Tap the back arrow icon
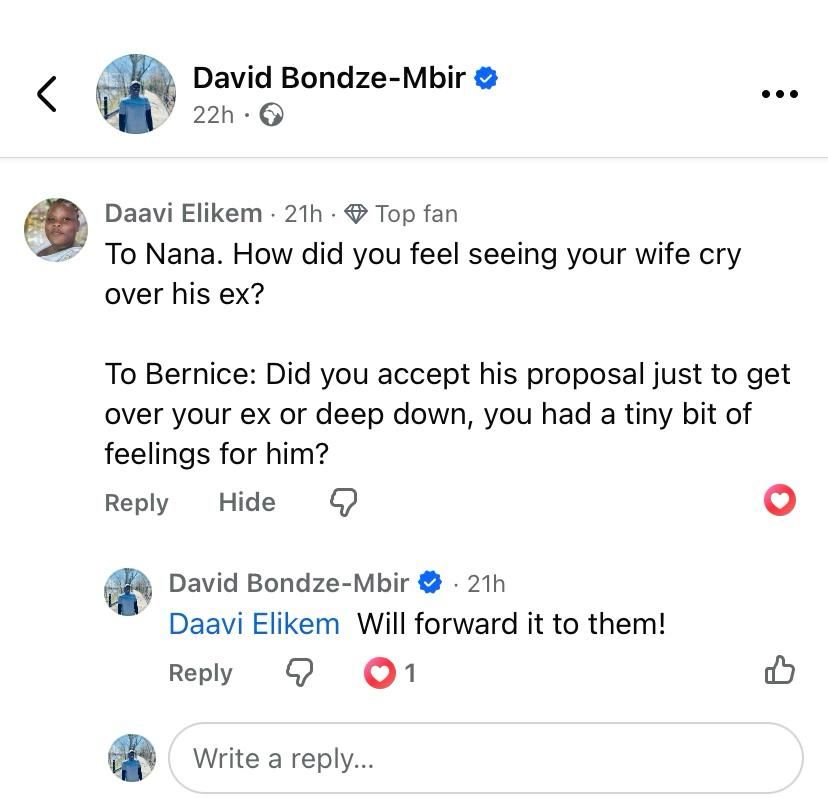828x798 pixels. click(x=47, y=93)
